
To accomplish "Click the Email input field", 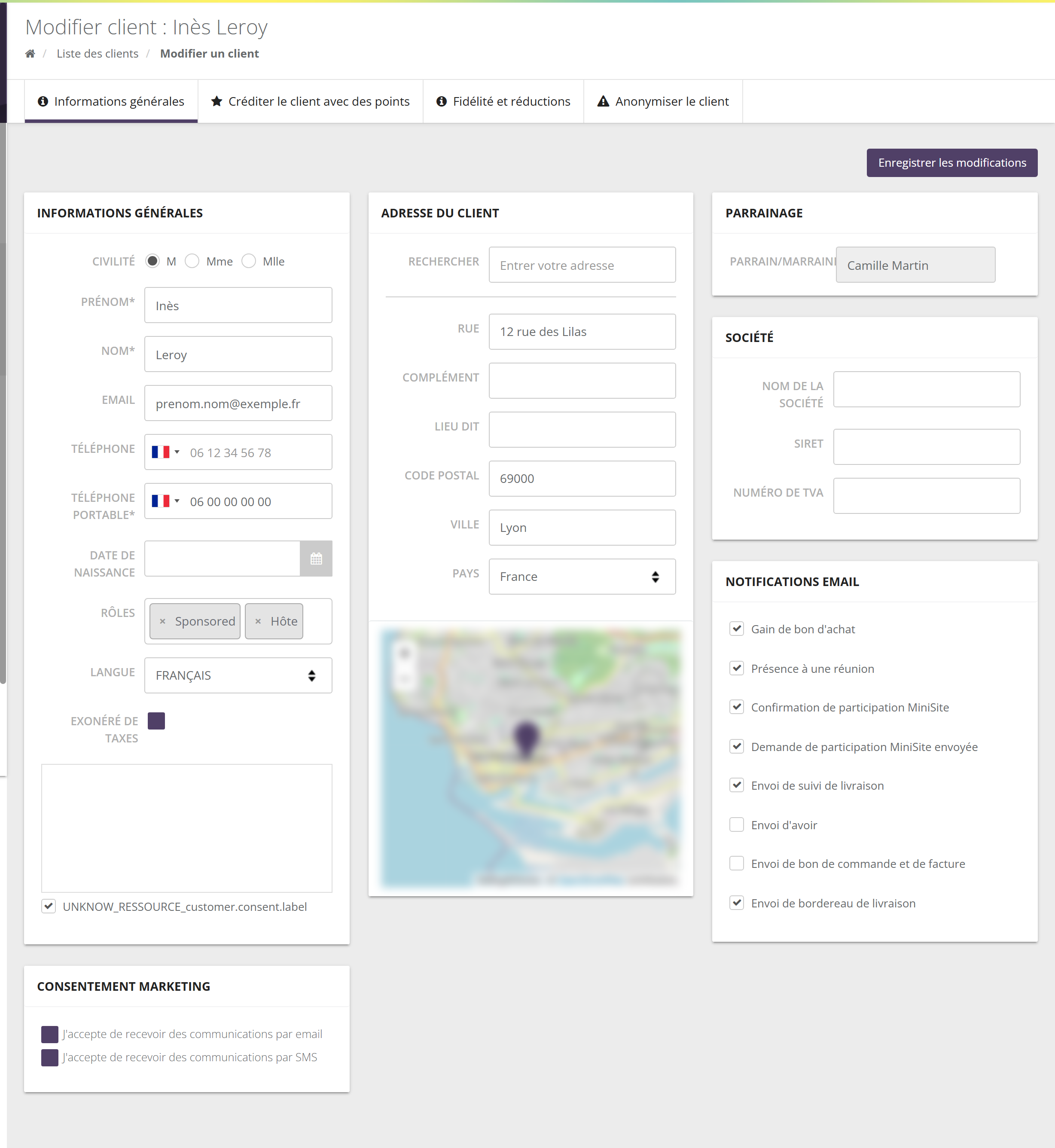I will (238, 403).
